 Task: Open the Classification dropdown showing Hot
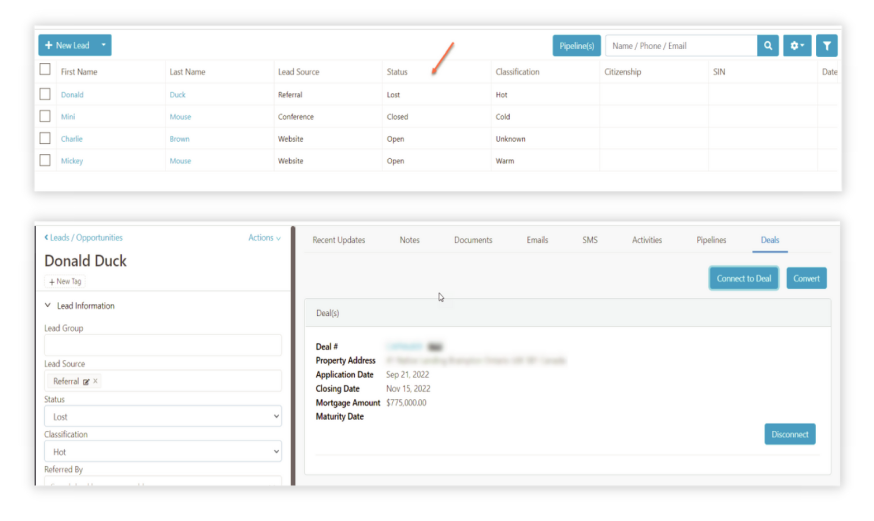[x=163, y=452]
